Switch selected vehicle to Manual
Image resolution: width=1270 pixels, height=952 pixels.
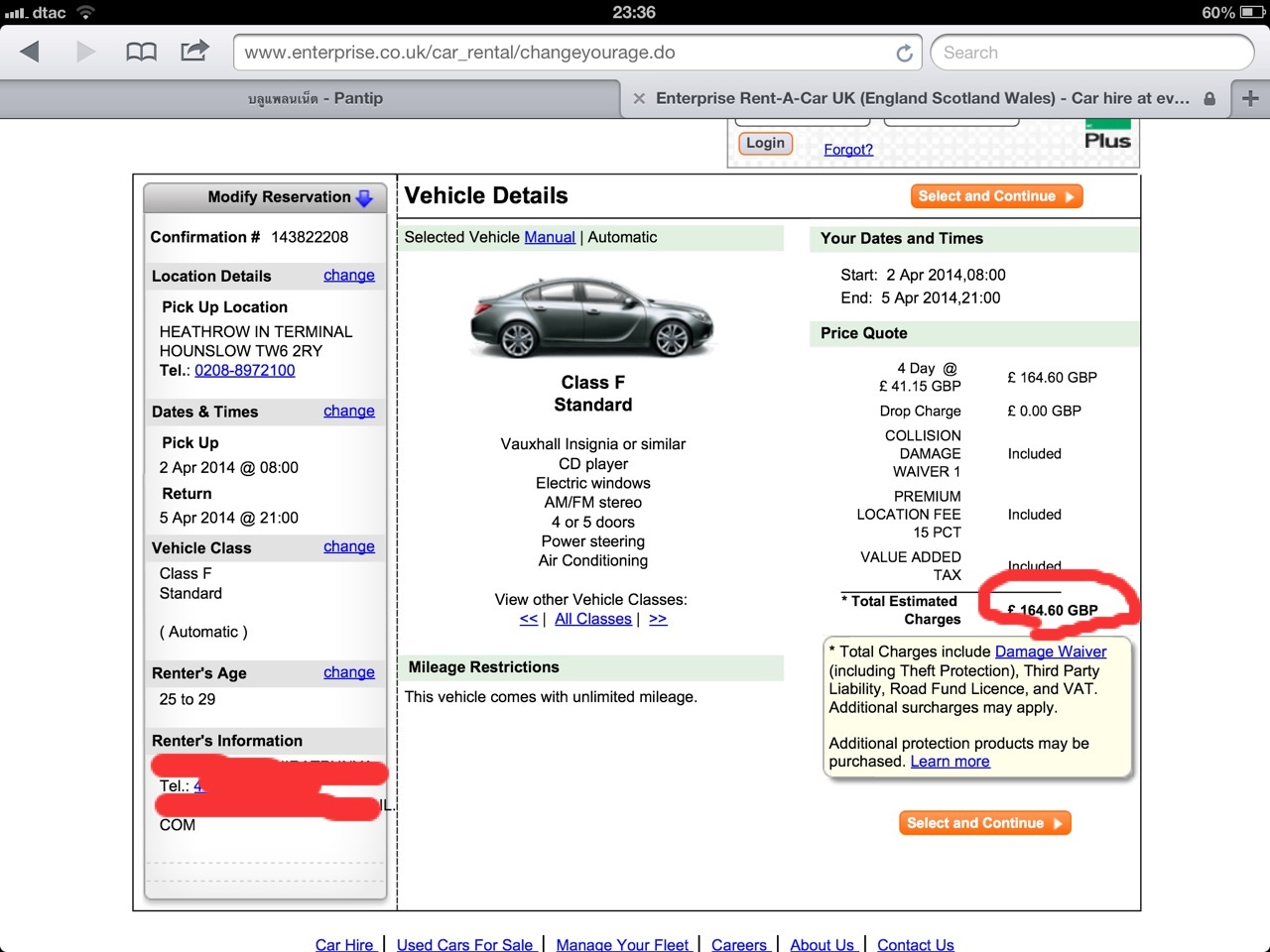[550, 238]
